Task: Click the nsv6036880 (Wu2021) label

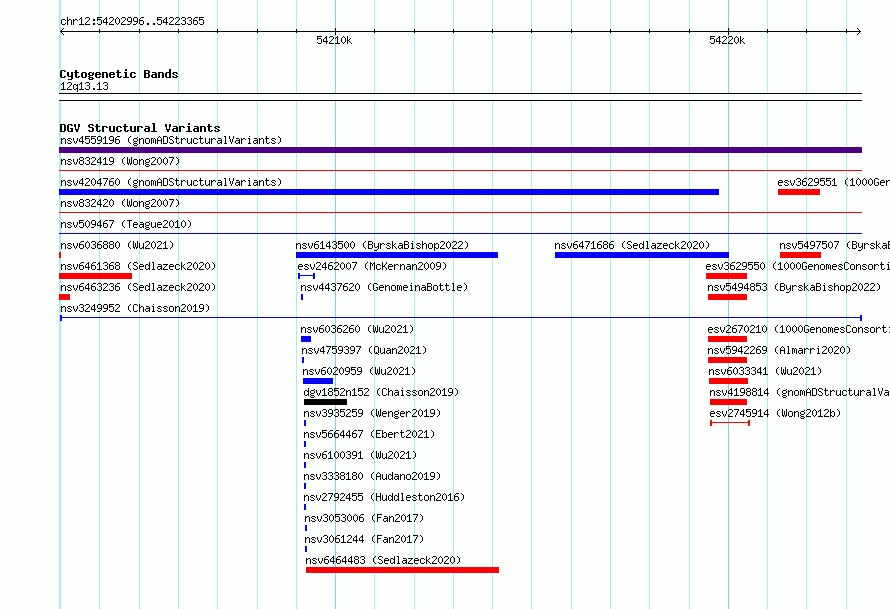Action: pos(117,245)
